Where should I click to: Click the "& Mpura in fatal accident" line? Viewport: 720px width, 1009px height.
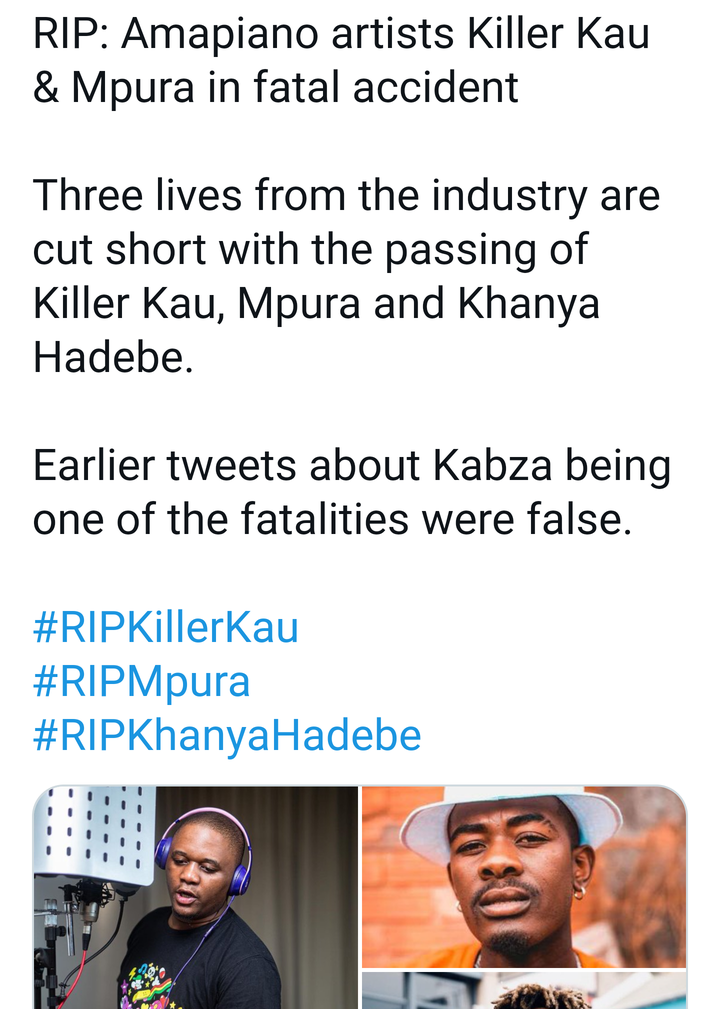click(276, 88)
